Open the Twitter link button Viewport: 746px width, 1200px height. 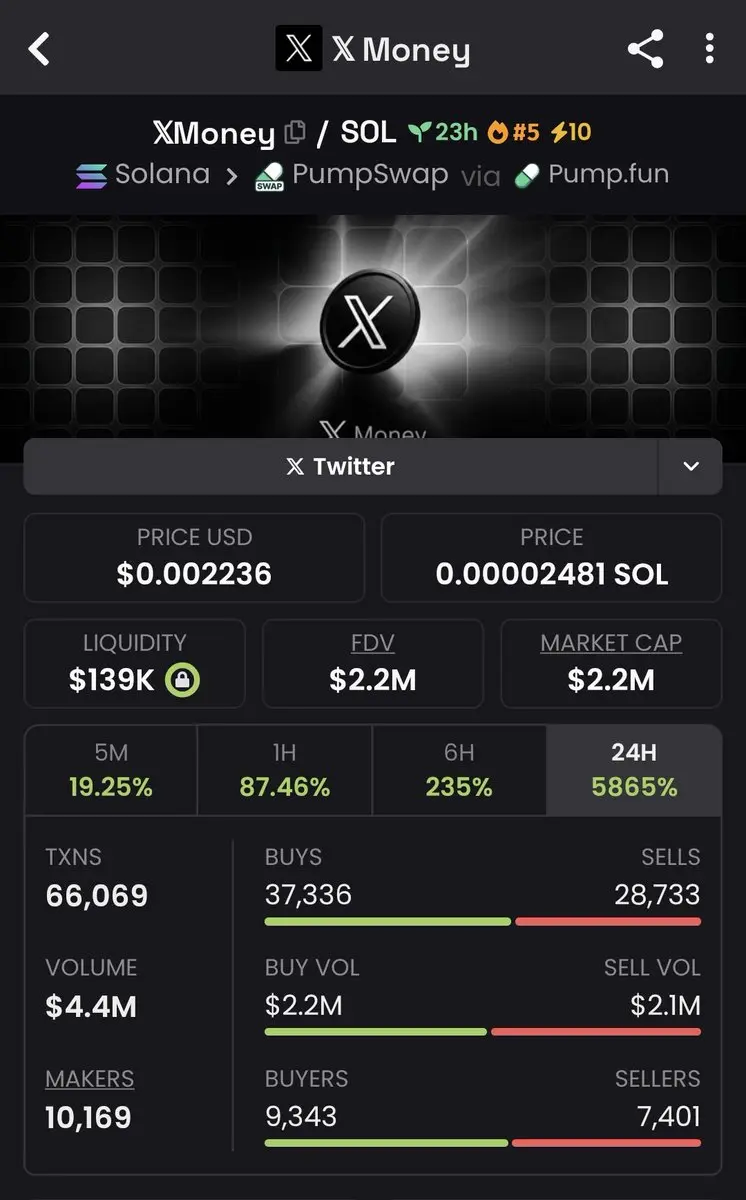coord(340,466)
